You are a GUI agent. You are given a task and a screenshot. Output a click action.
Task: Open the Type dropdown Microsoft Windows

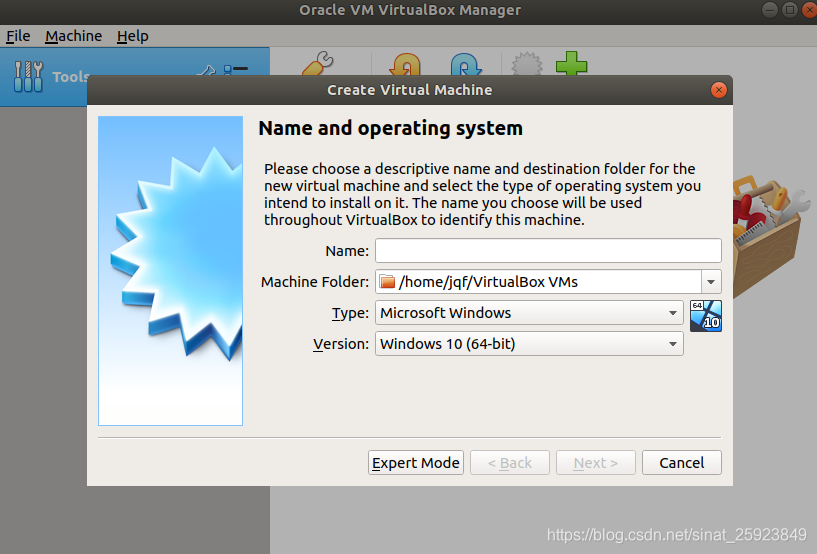529,313
